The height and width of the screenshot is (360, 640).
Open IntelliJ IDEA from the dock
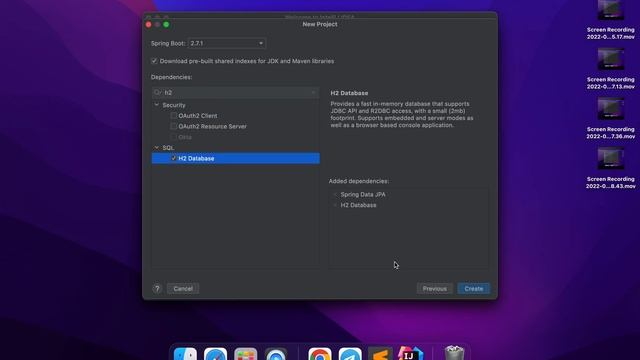[x=411, y=353]
